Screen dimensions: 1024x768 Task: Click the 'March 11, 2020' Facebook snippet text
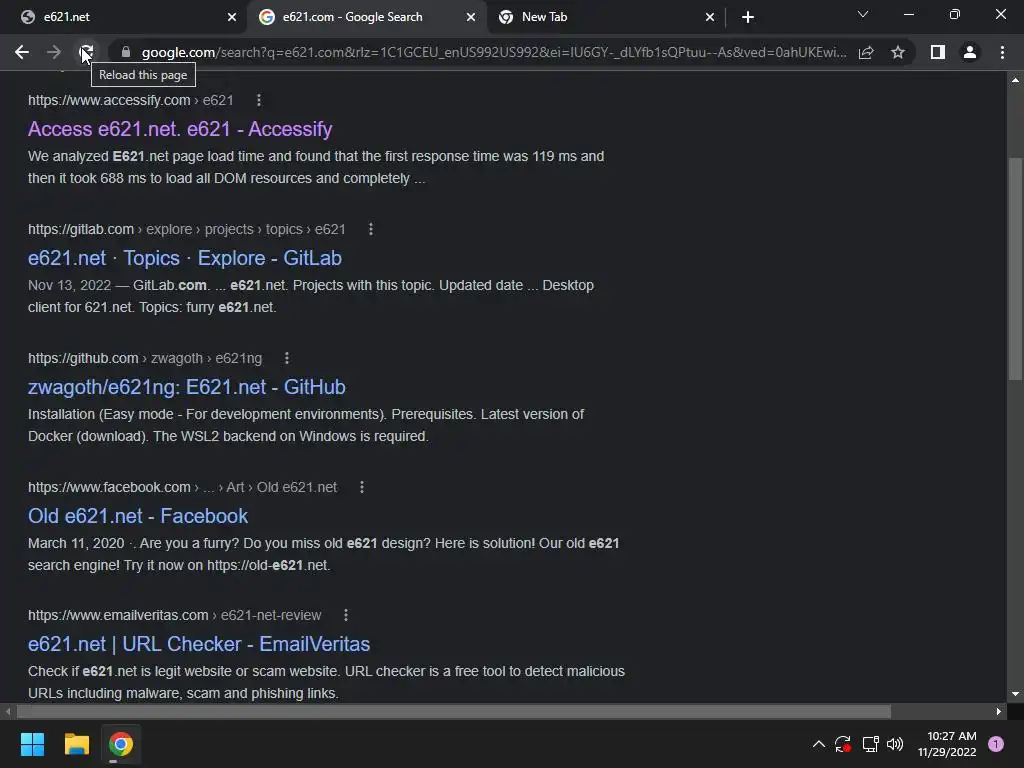pyautogui.click(x=76, y=543)
